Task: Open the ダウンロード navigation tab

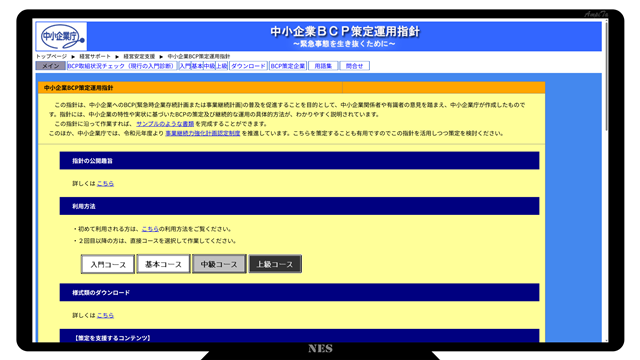Action: coord(248,66)
